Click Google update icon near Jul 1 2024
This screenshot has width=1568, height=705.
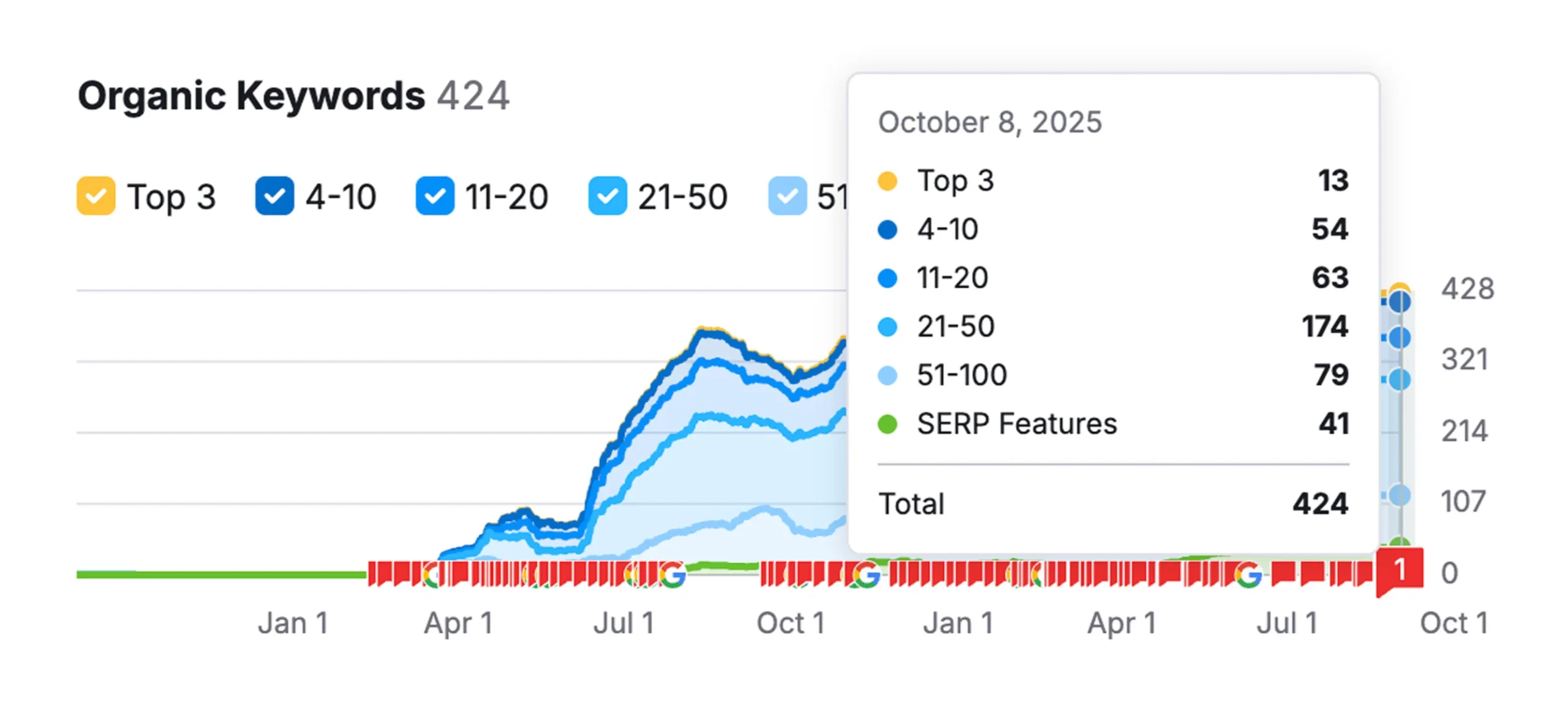tap(673, 574)
